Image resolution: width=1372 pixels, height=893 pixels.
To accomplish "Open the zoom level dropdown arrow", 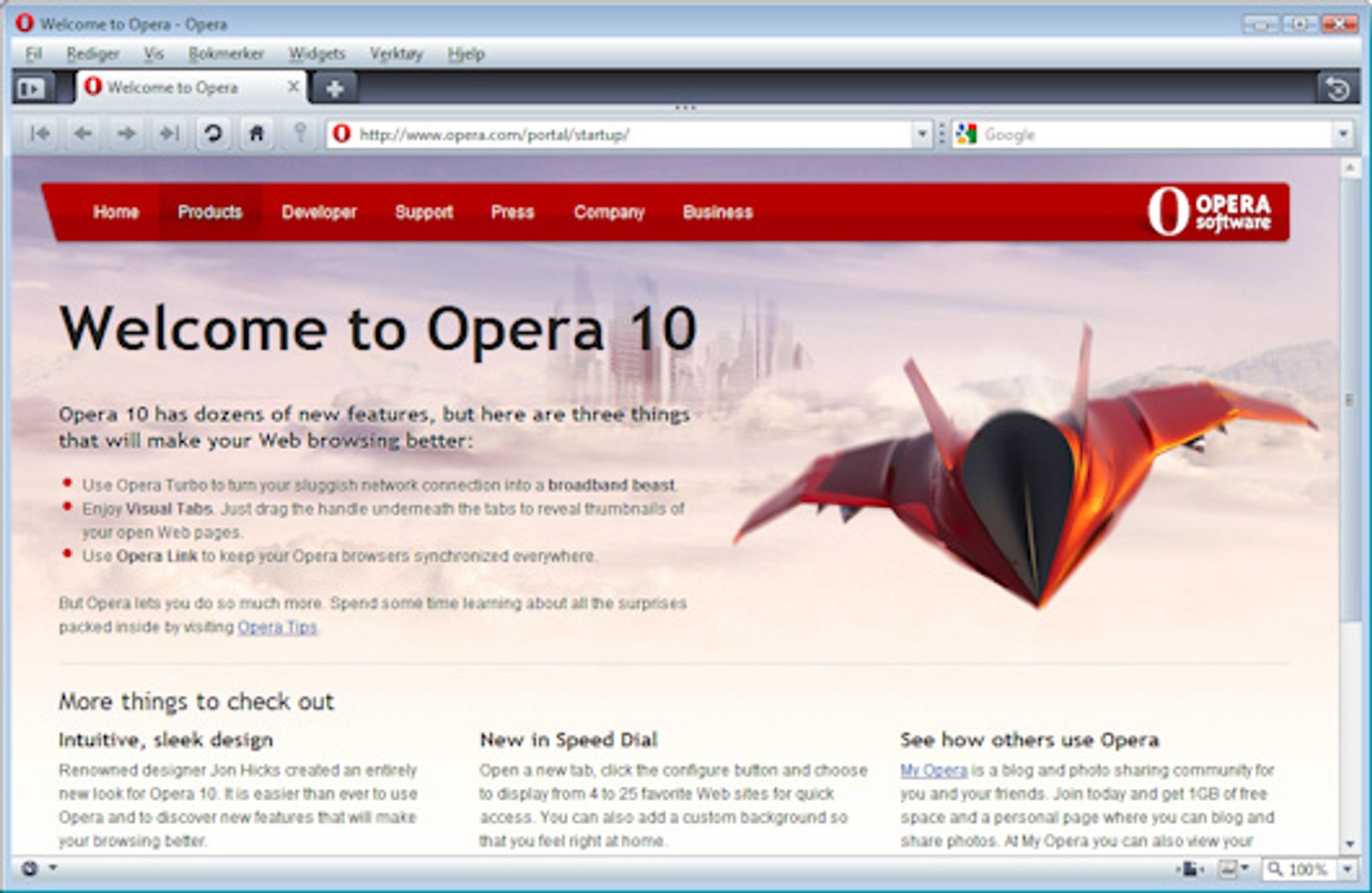I will pos(1347,869).
